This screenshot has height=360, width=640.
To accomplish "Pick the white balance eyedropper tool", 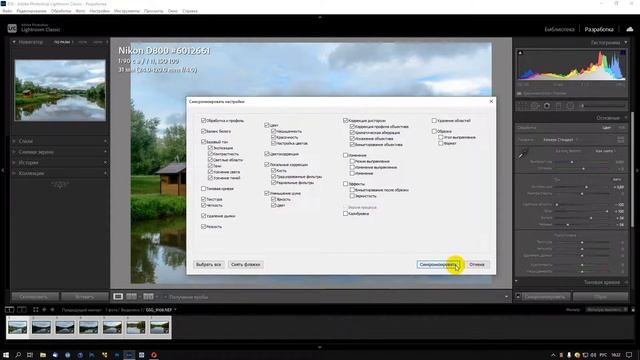I will 523,154.
